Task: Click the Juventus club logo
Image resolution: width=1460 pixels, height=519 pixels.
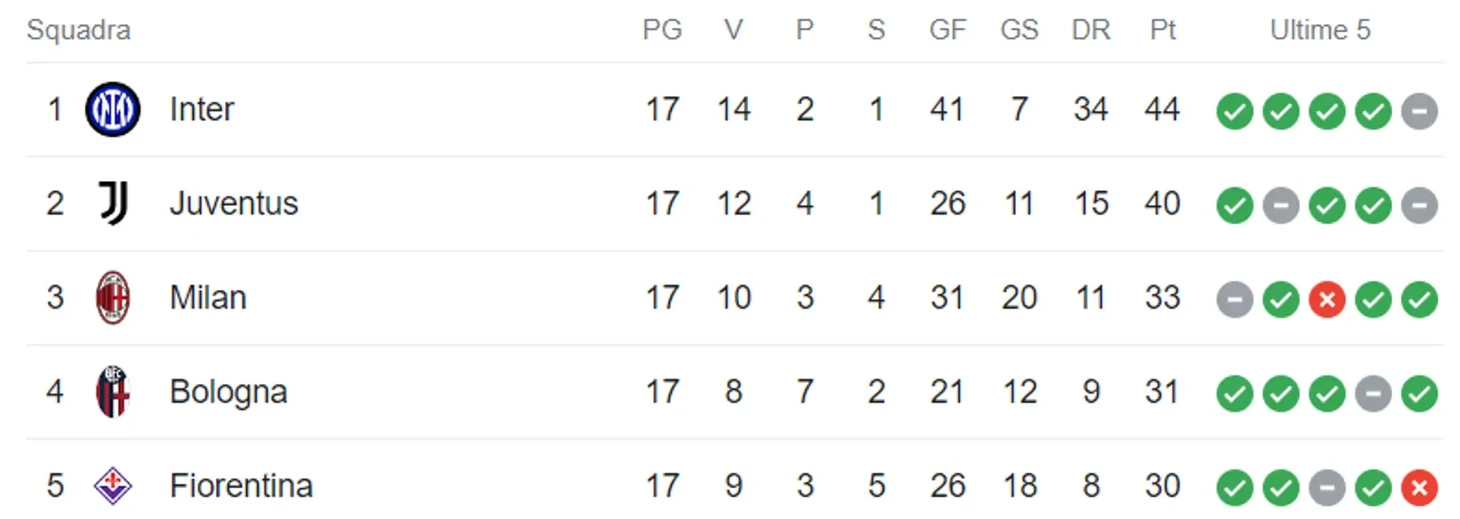Action: (113, 203)
